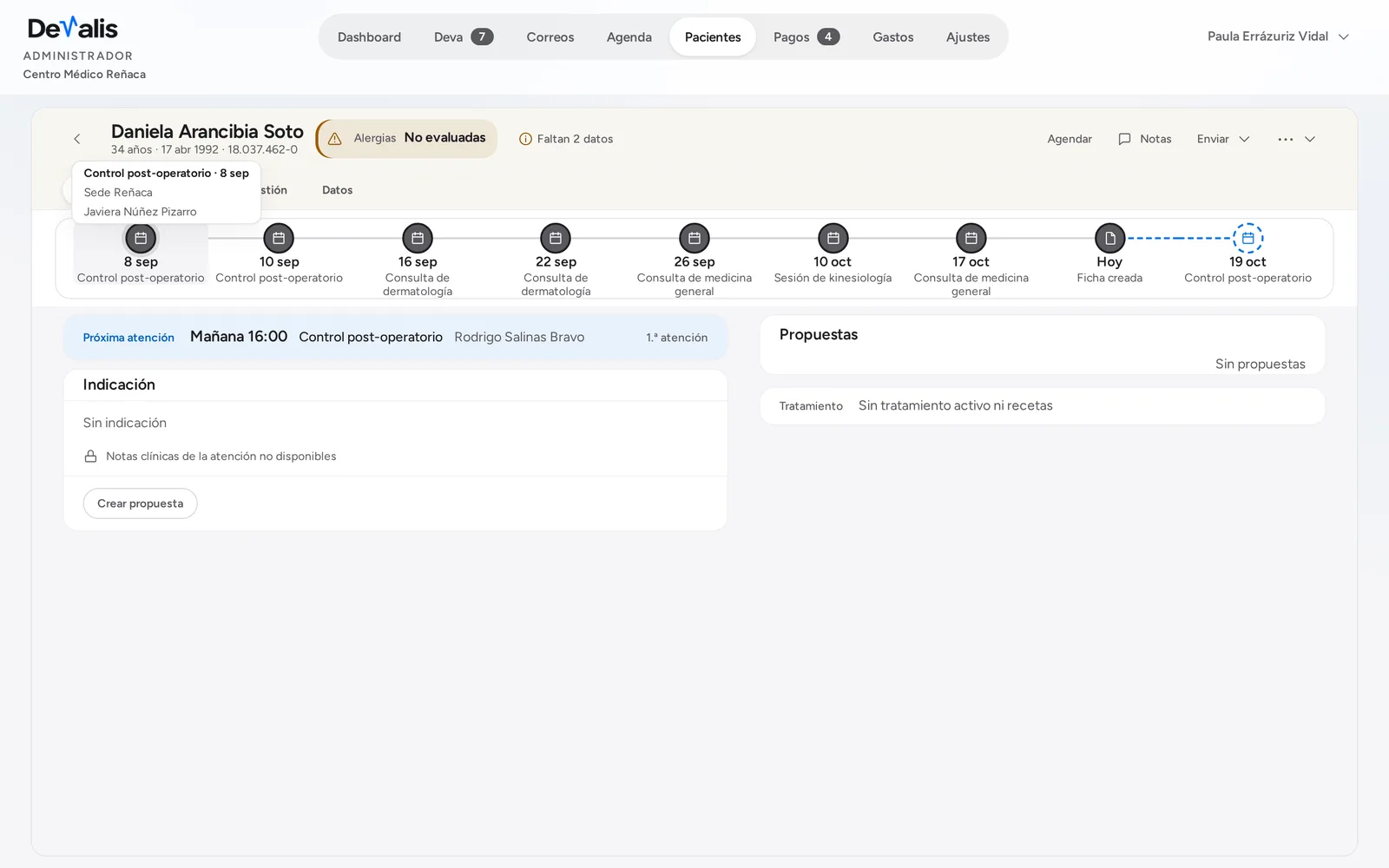Image resolution: width=1389 pixels, height=868 pixels.
Task: Click the Crear propuesta button
Action: (141, 503)
